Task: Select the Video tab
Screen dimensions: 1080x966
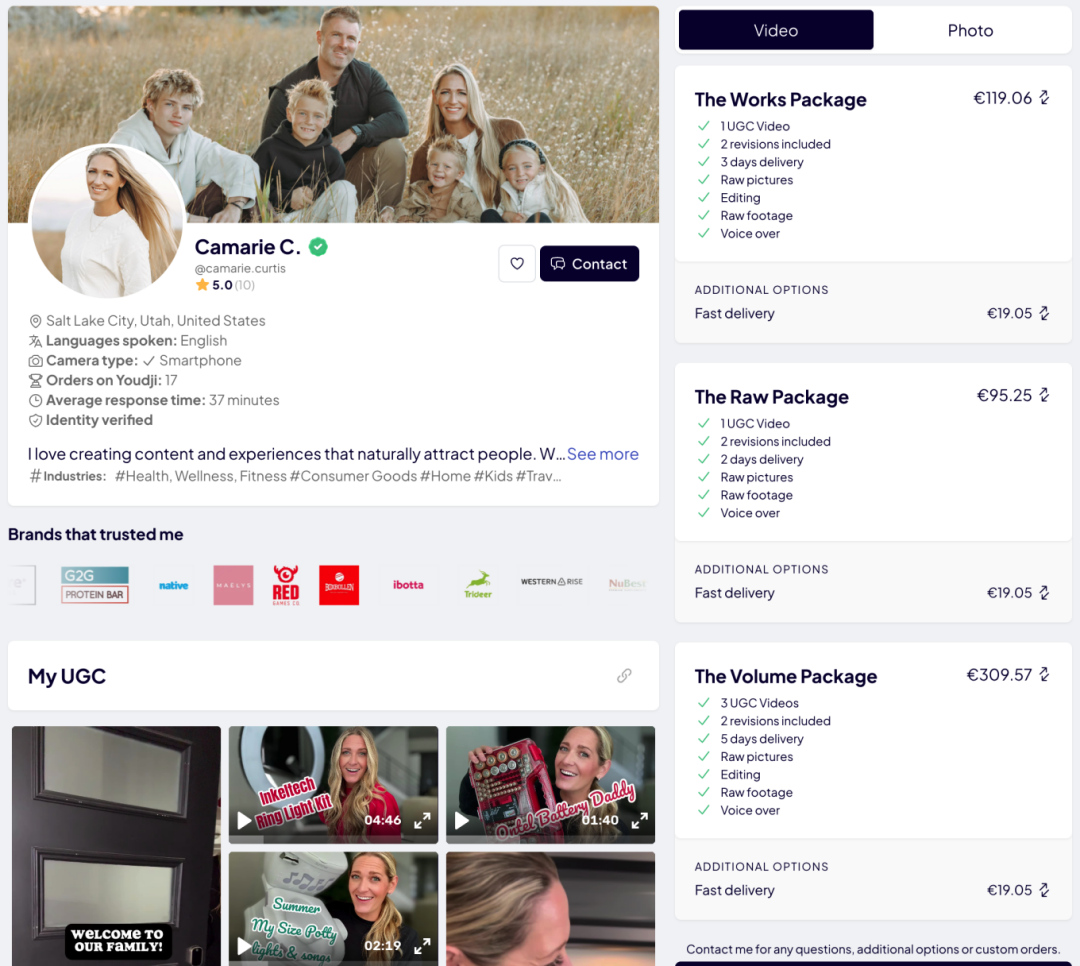Action: (776, 30)
